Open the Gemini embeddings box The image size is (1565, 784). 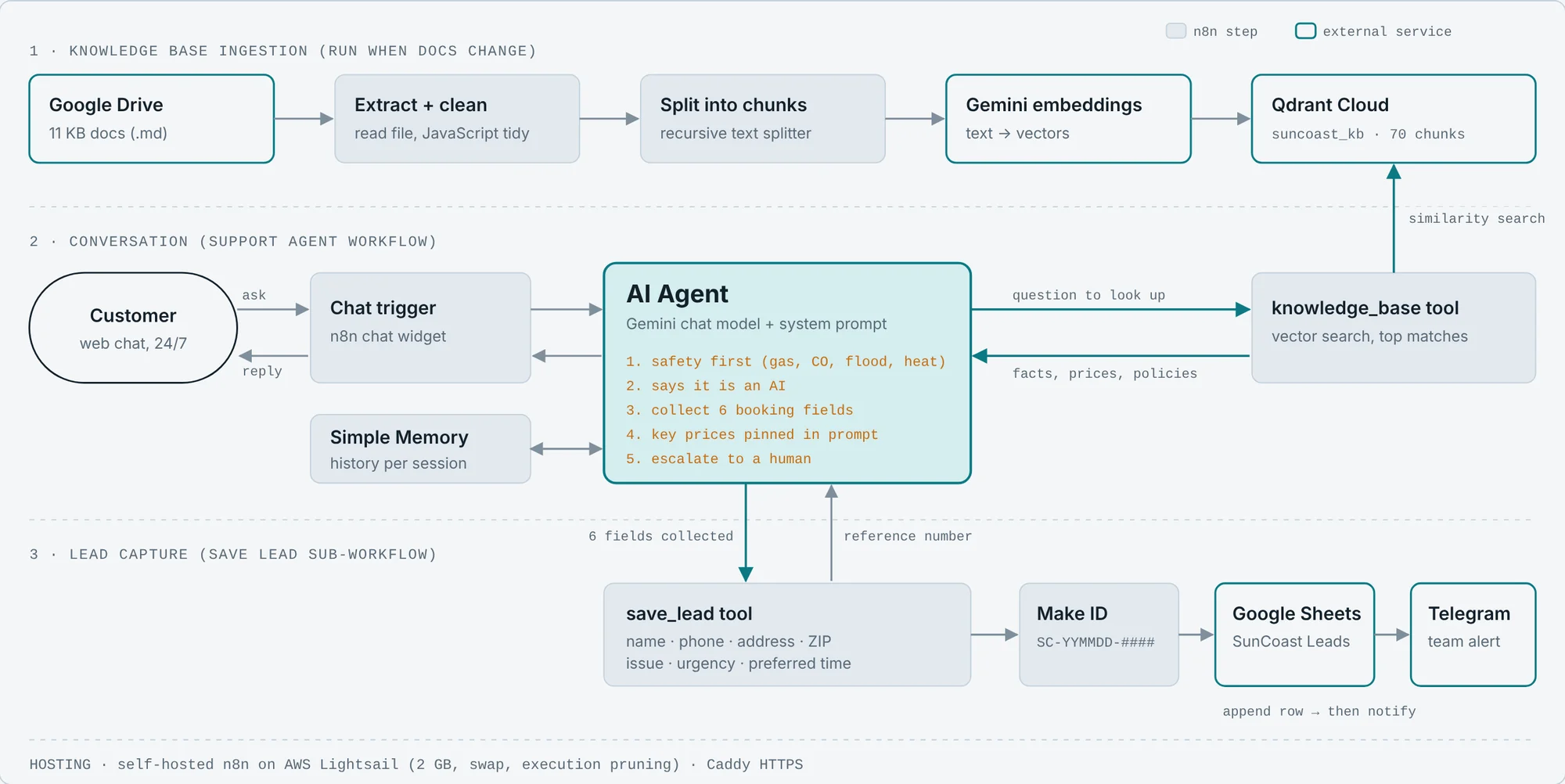coord(1068,119)
